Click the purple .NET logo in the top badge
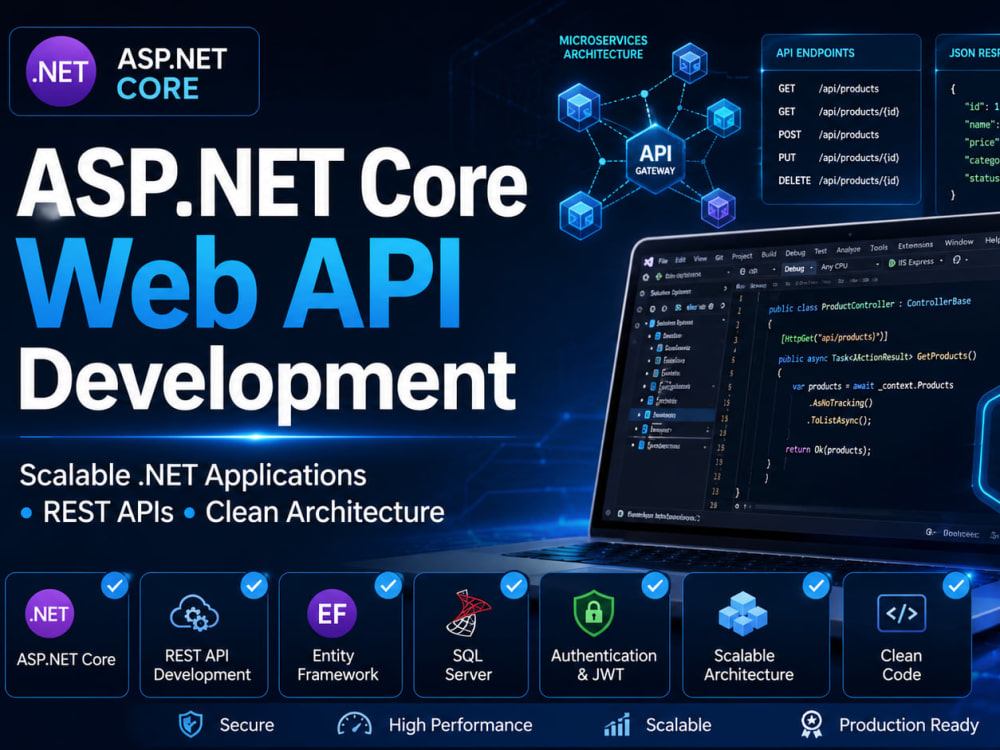This screenshot has width=1000, height=750. [x=61, y=71]
